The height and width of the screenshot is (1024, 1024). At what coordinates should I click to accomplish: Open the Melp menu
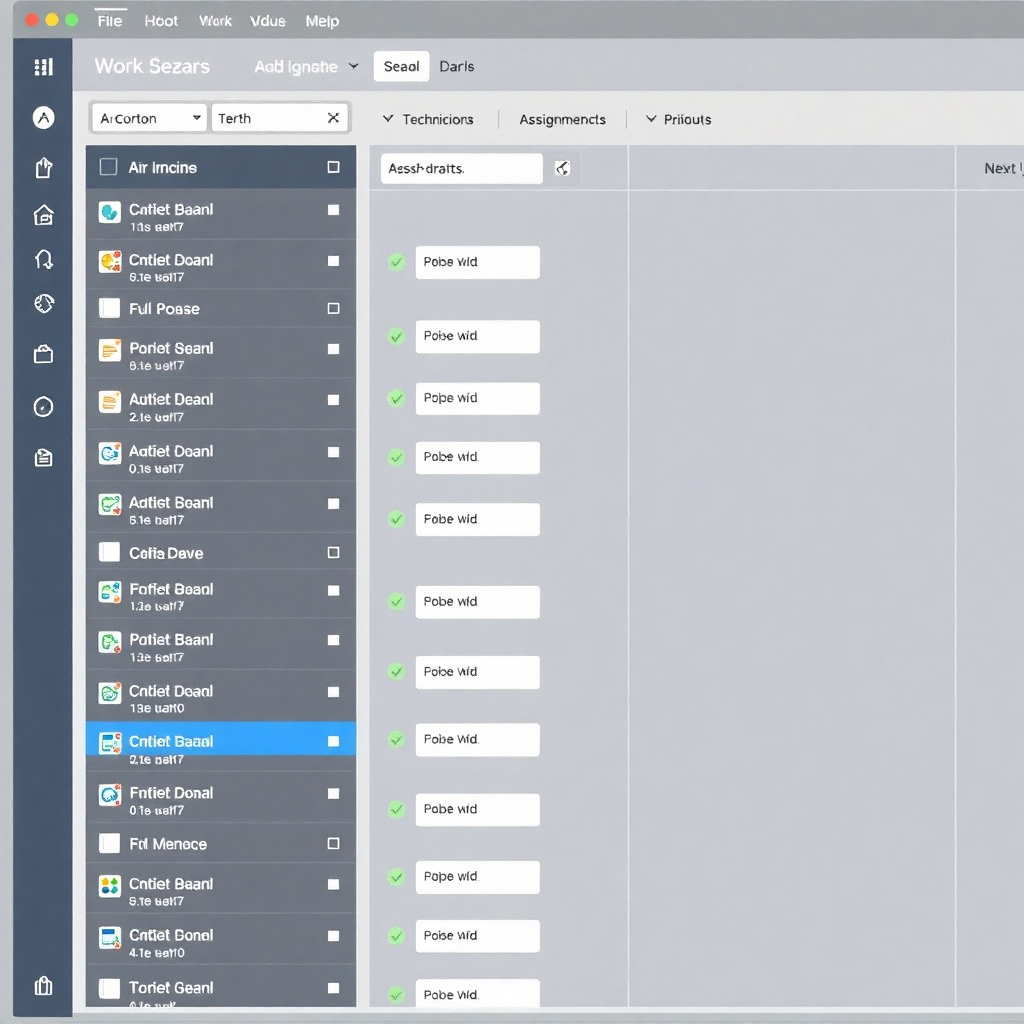coord(323,21)
